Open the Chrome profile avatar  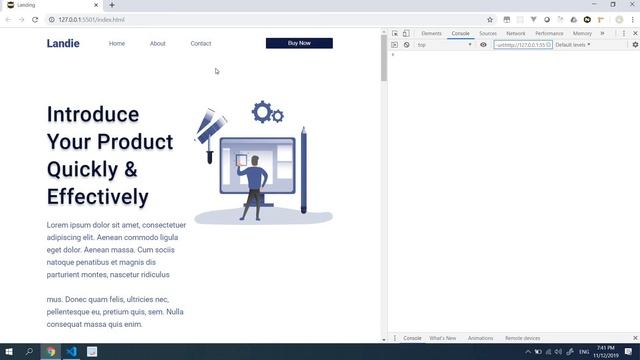(x=619, y=20)
